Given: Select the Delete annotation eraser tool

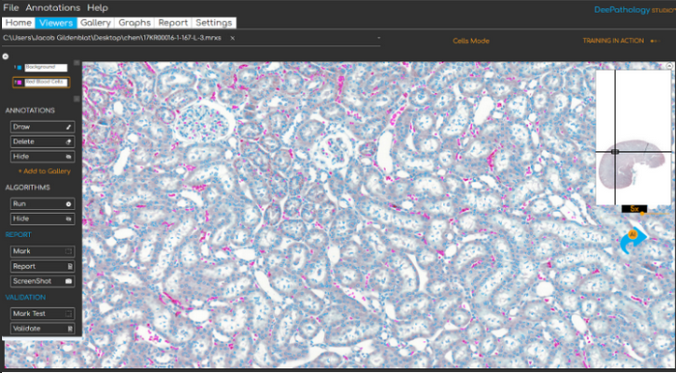Looking at the screenshot, I should tap(42, 141).
